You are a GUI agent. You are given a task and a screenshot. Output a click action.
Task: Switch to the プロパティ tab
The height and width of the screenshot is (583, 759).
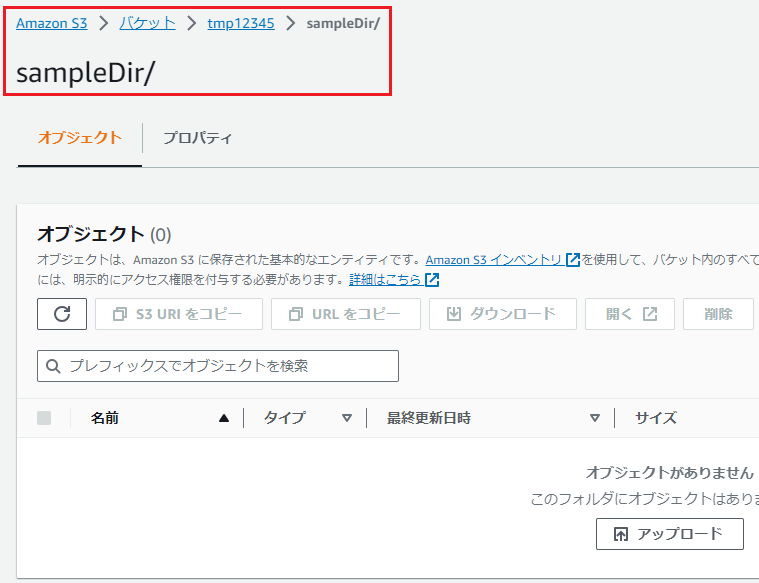(x=197, y=138)
